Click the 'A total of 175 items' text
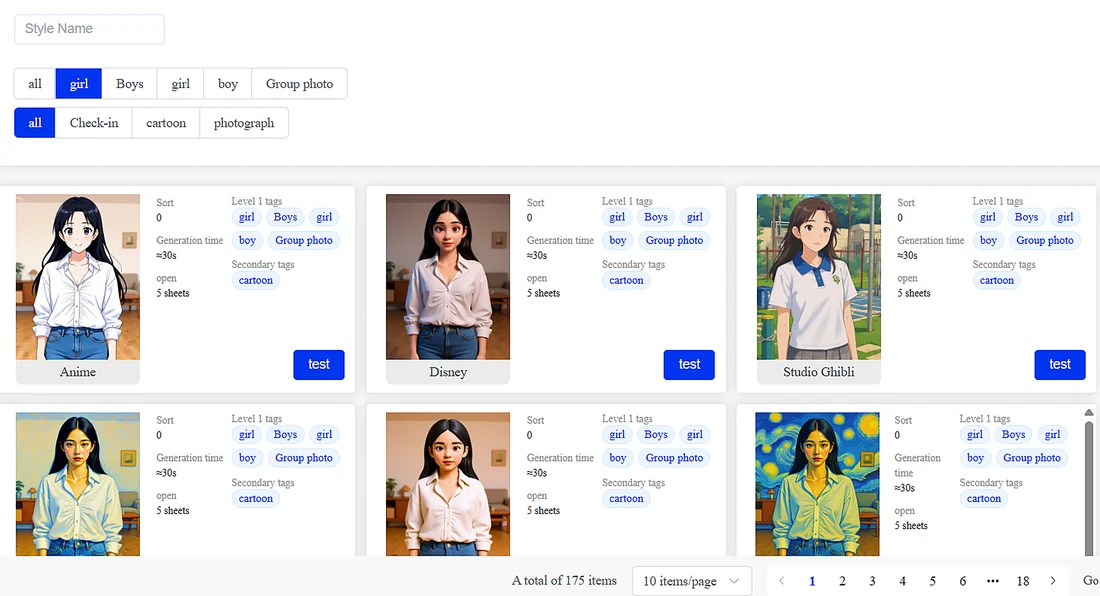 pyautogui.click(x=564, y=581)
